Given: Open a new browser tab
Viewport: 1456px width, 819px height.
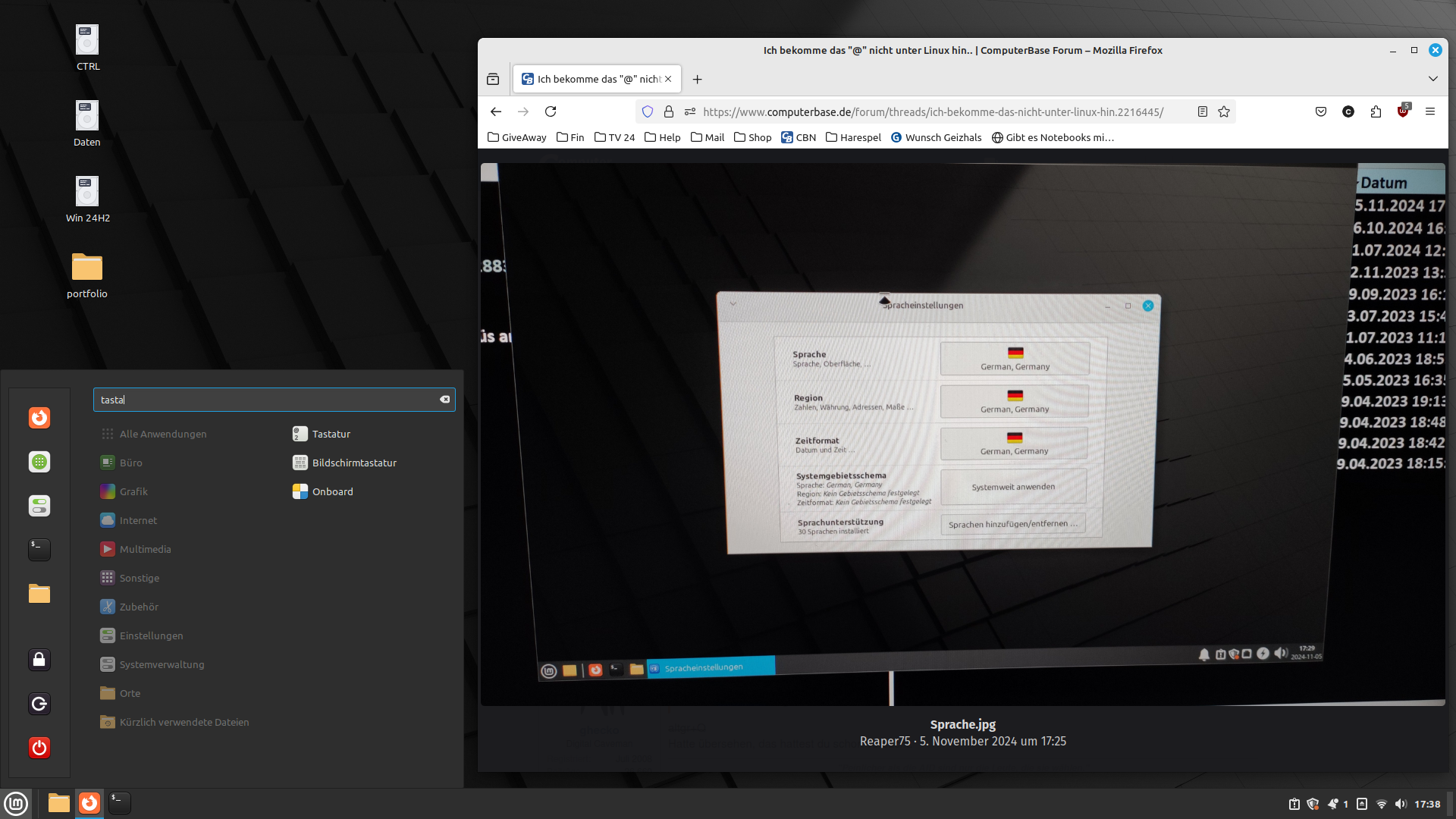Looking at the screenshot, I should (697, 79).
